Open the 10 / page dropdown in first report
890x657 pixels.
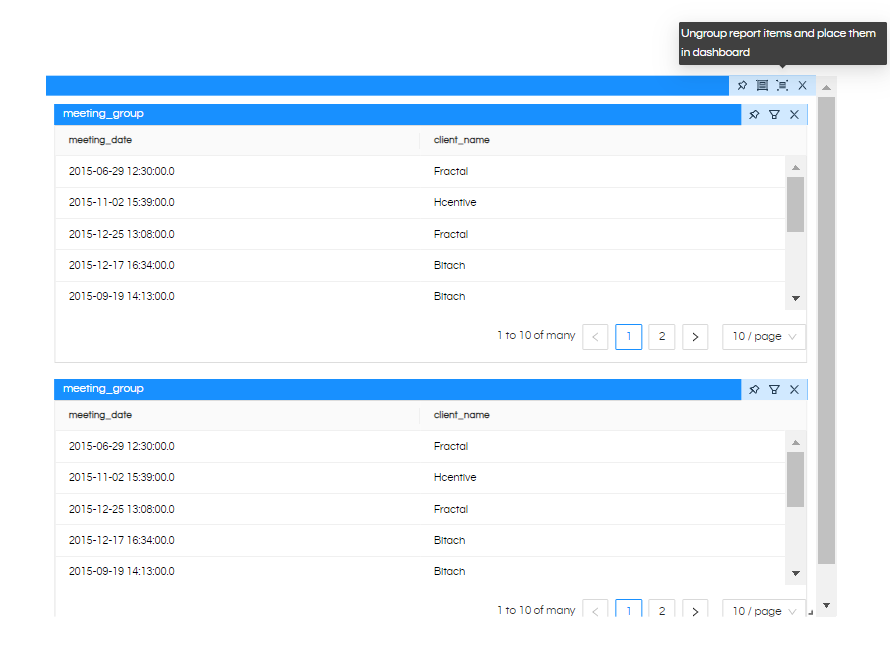click(x=763, y=337)
